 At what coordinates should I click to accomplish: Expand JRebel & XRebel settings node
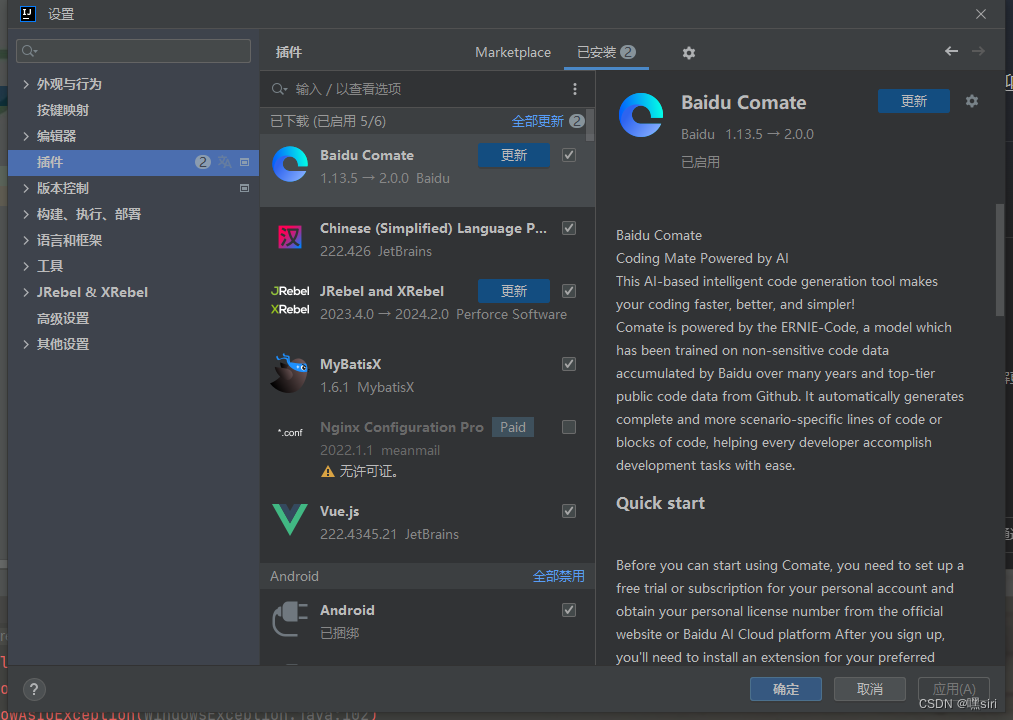26,292
